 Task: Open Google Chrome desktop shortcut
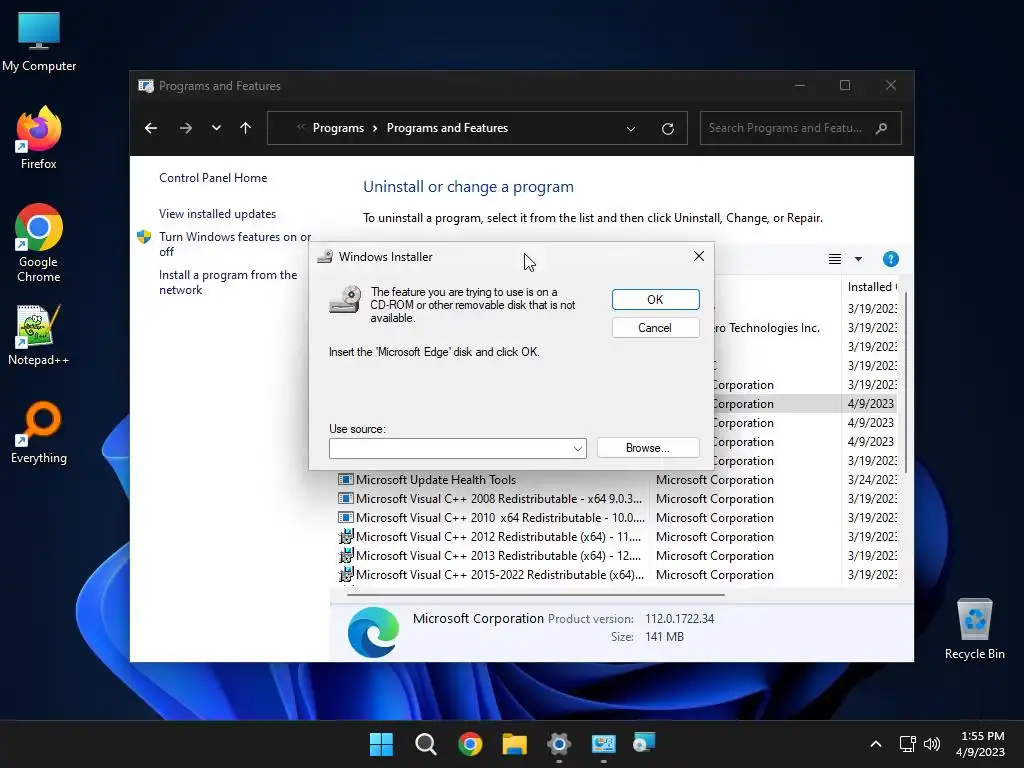pyautogui.click(x=39, y=243)
